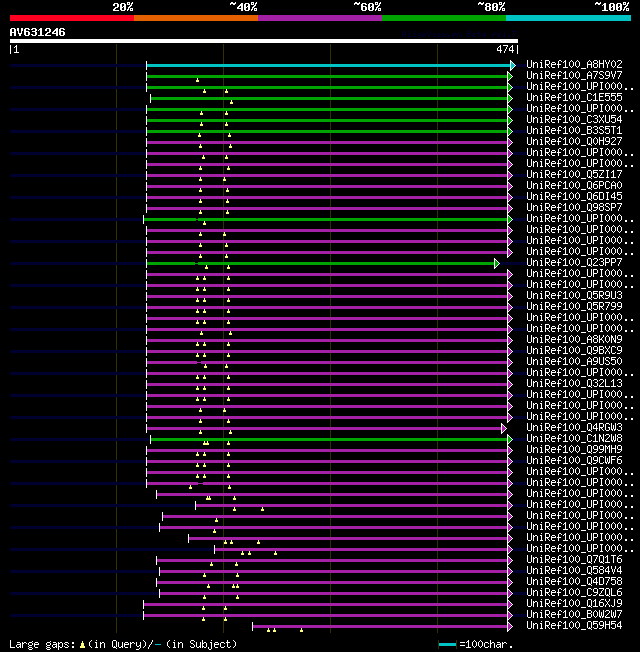
Task: Click the '(in Subject)' legend text
Action: [x=201, y=645]
